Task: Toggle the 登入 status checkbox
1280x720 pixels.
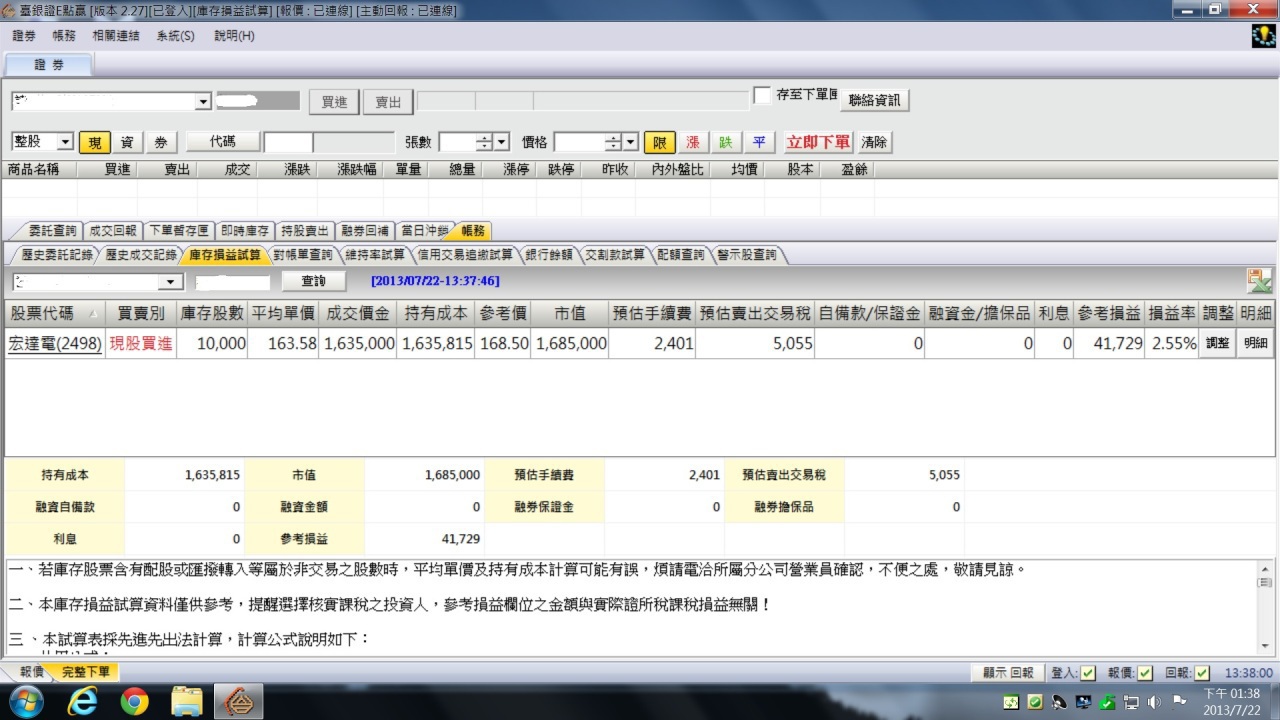Action: (x=1088, y=673)
